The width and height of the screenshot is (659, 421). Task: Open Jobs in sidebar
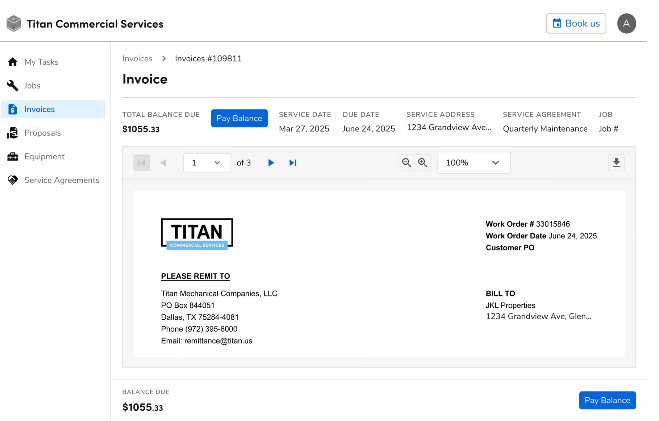pos(53,86)
